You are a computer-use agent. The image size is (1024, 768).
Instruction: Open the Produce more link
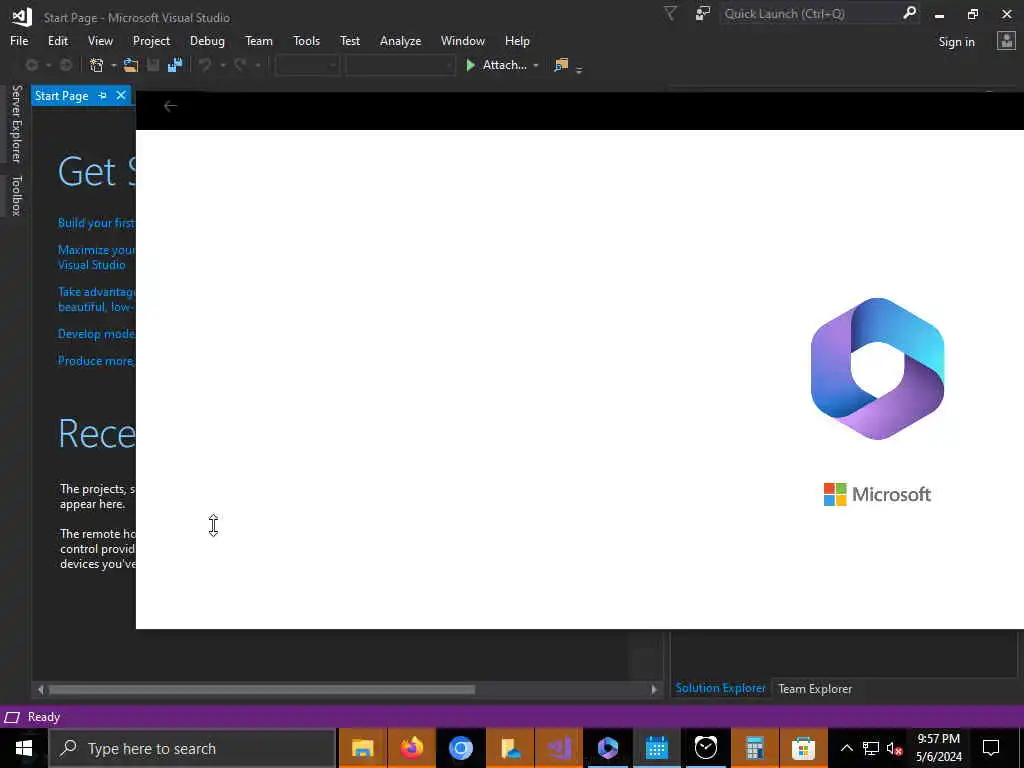[x=96, y=360]
